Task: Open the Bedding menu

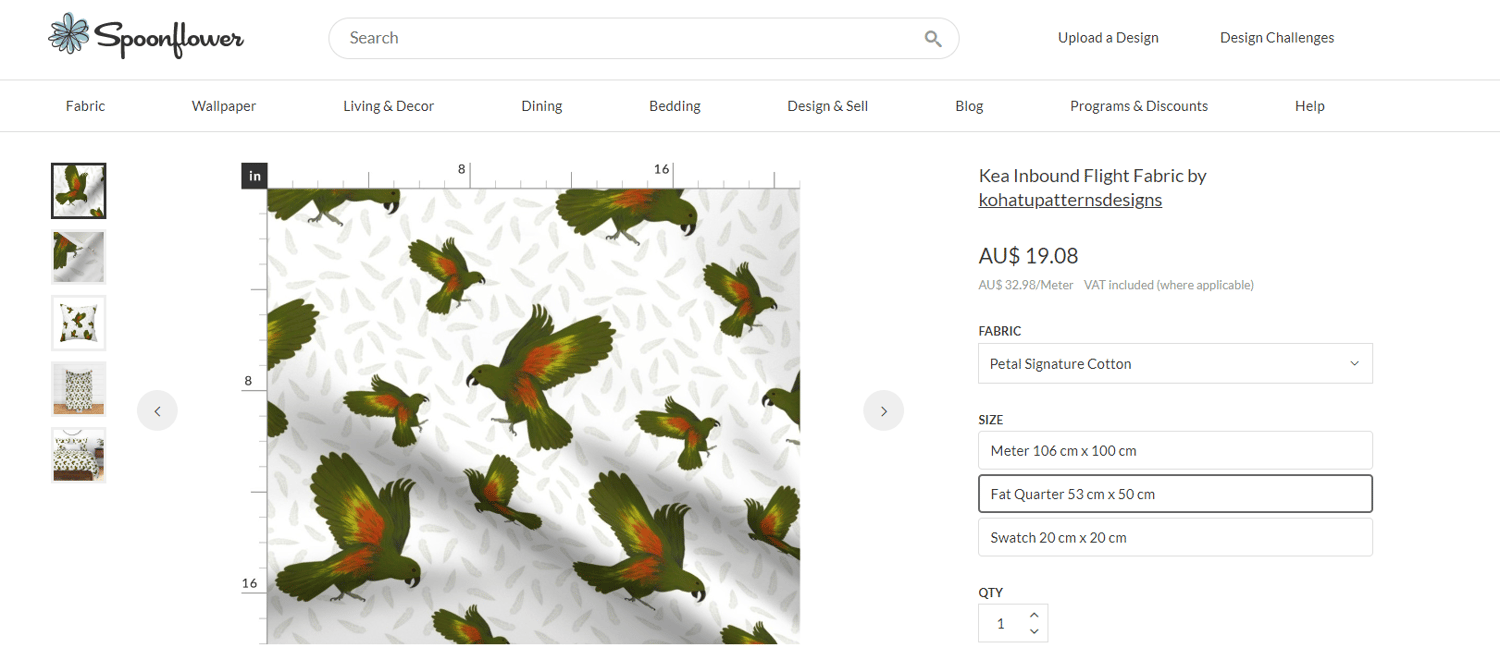Action: (x=675, y=106)
